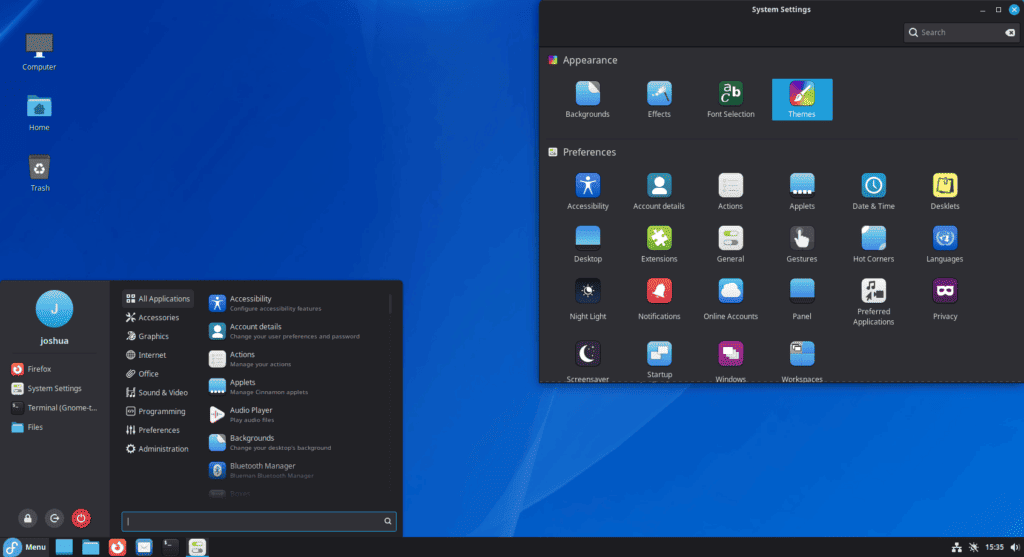Click the joshua user avatar
Screen dimensions: 1024x557
pyautogui.click(x=54, y=309)
